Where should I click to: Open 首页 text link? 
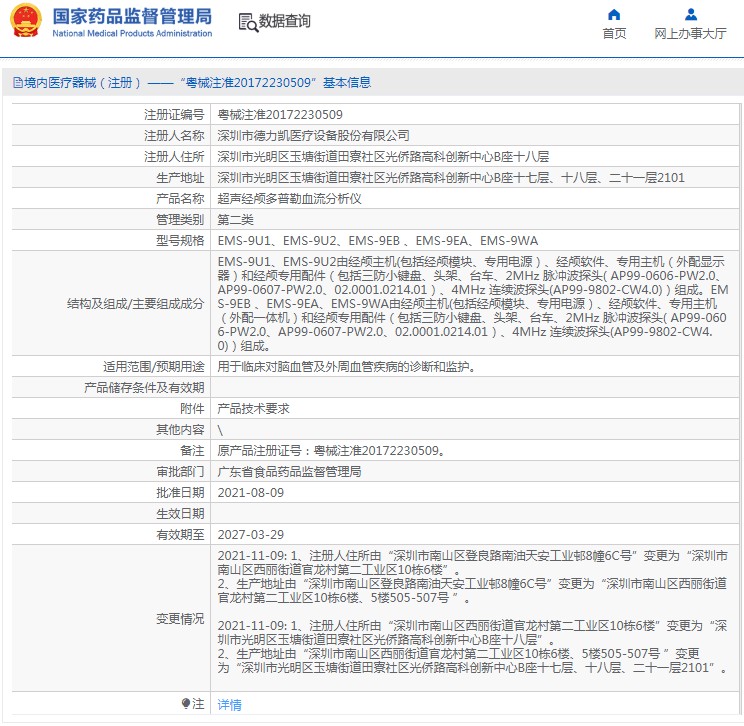point(614,34)
